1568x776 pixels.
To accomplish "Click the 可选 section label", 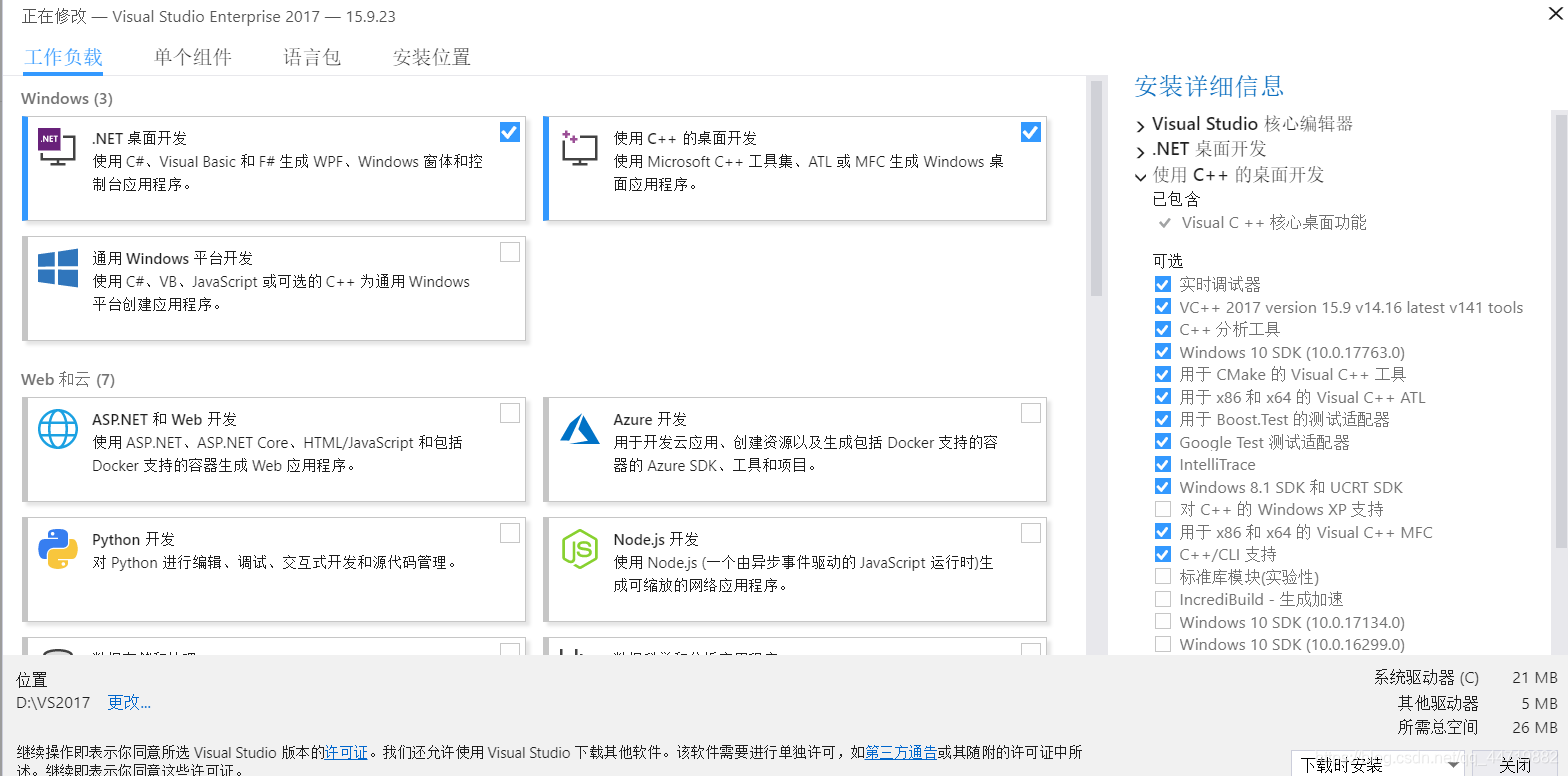I will click(x=1168, y=261).
